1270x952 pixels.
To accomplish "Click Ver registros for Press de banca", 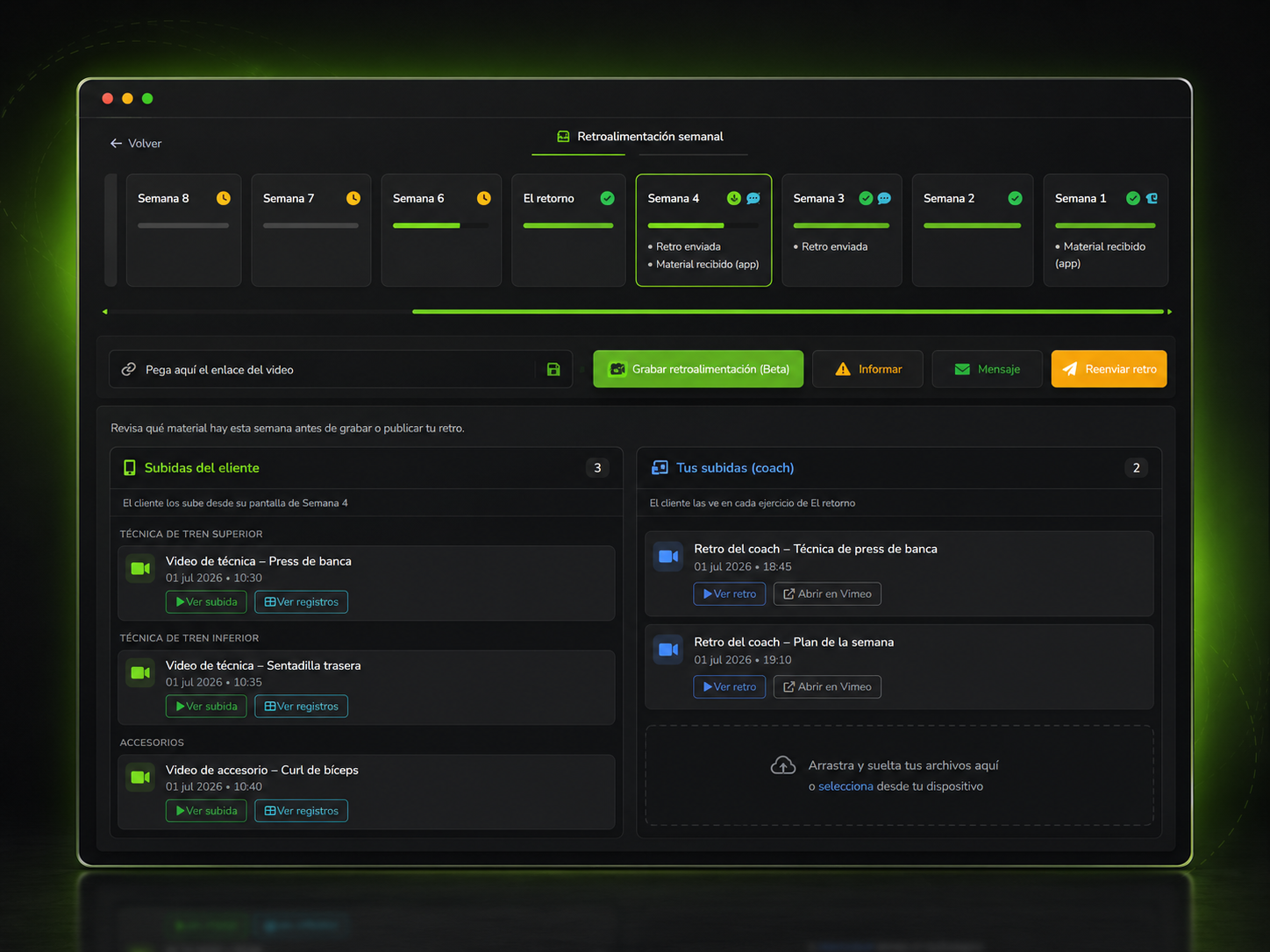I will (301, 602).
